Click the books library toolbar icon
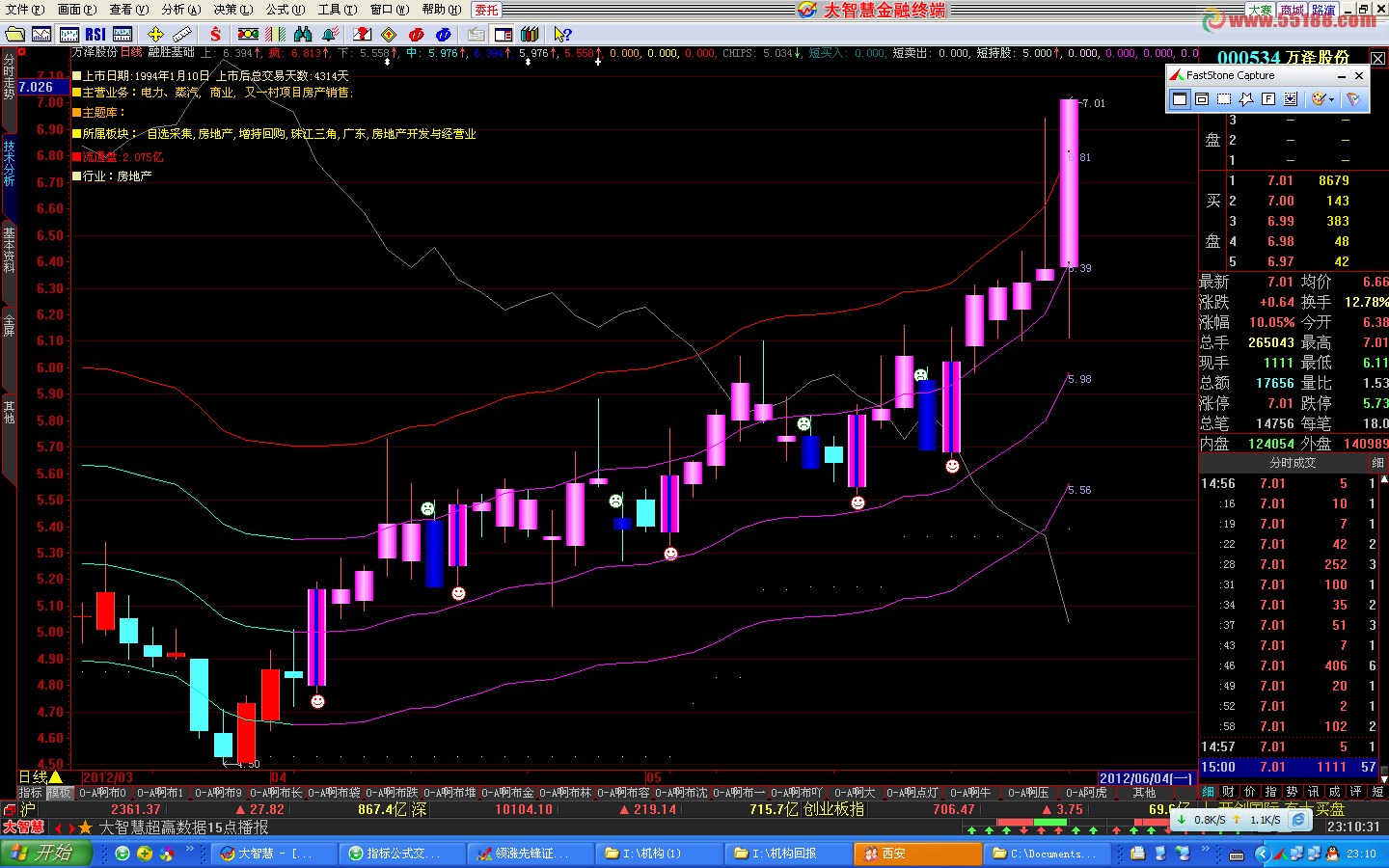The image size is (1389, 868). point(529,35)
